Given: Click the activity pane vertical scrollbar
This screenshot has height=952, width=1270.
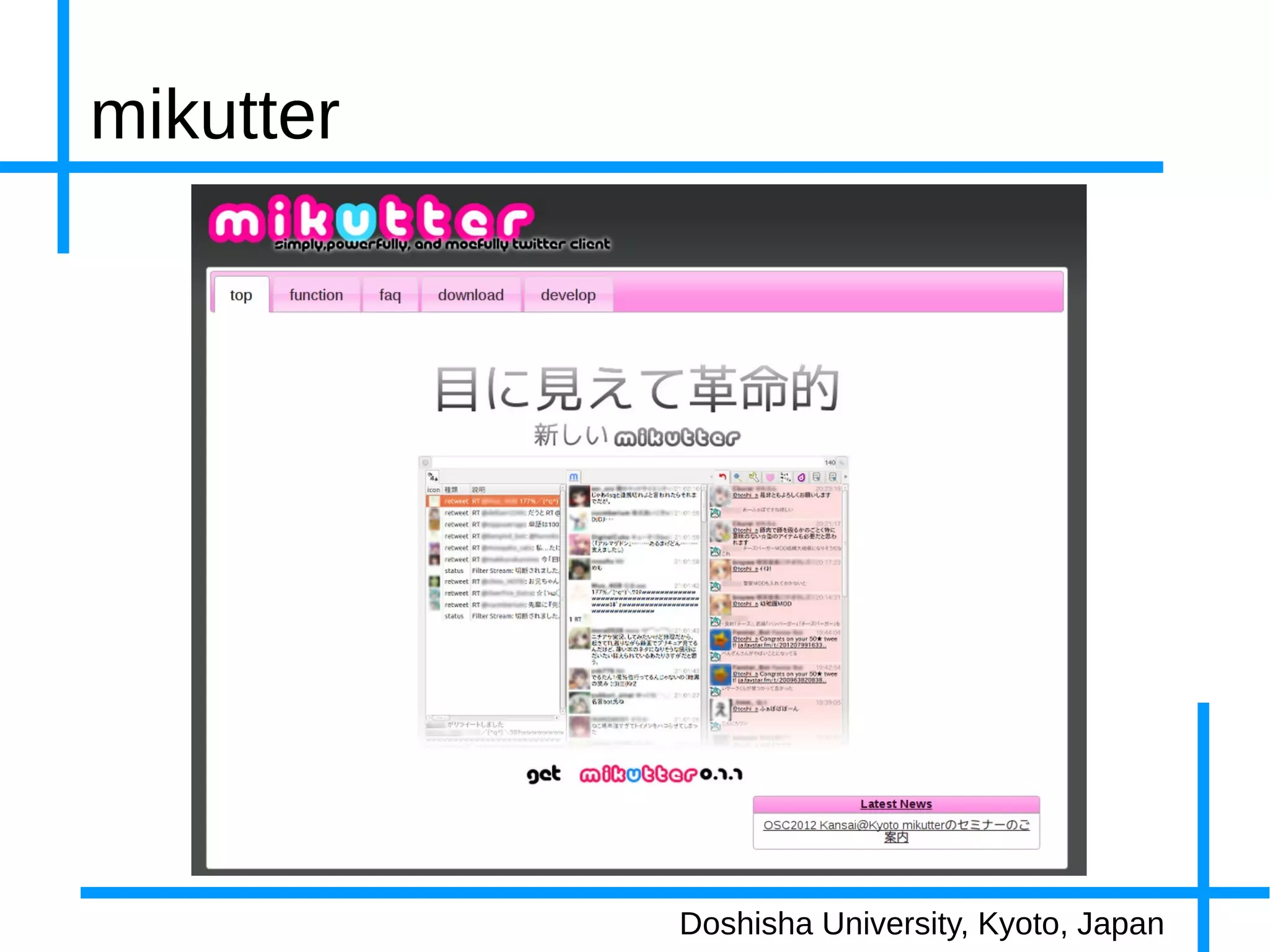Looking at the screenshot, I should pos(562,598).
